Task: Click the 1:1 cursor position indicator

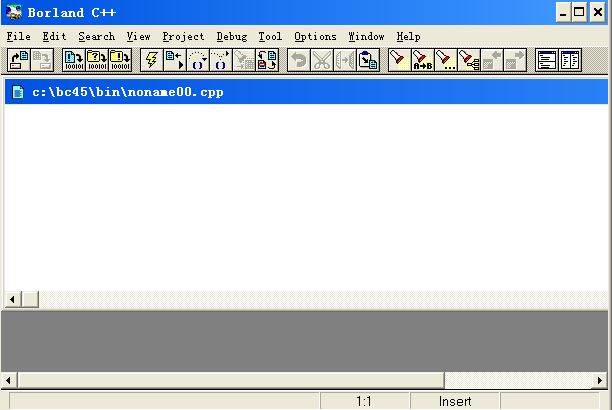Action: coord(364,401)
